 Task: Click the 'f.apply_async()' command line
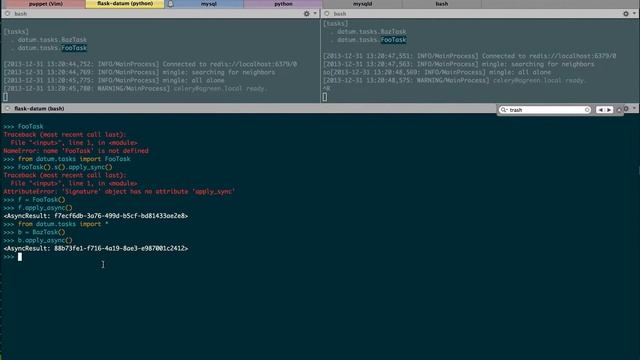tap(38, 208)
